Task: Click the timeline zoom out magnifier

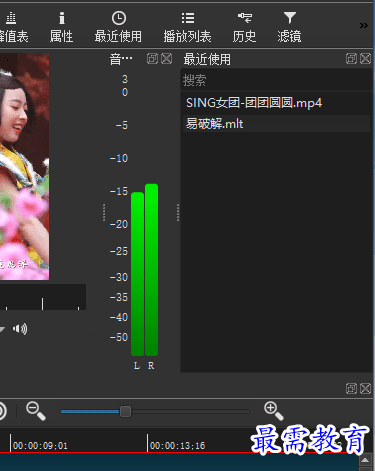Action: (36, 411)
